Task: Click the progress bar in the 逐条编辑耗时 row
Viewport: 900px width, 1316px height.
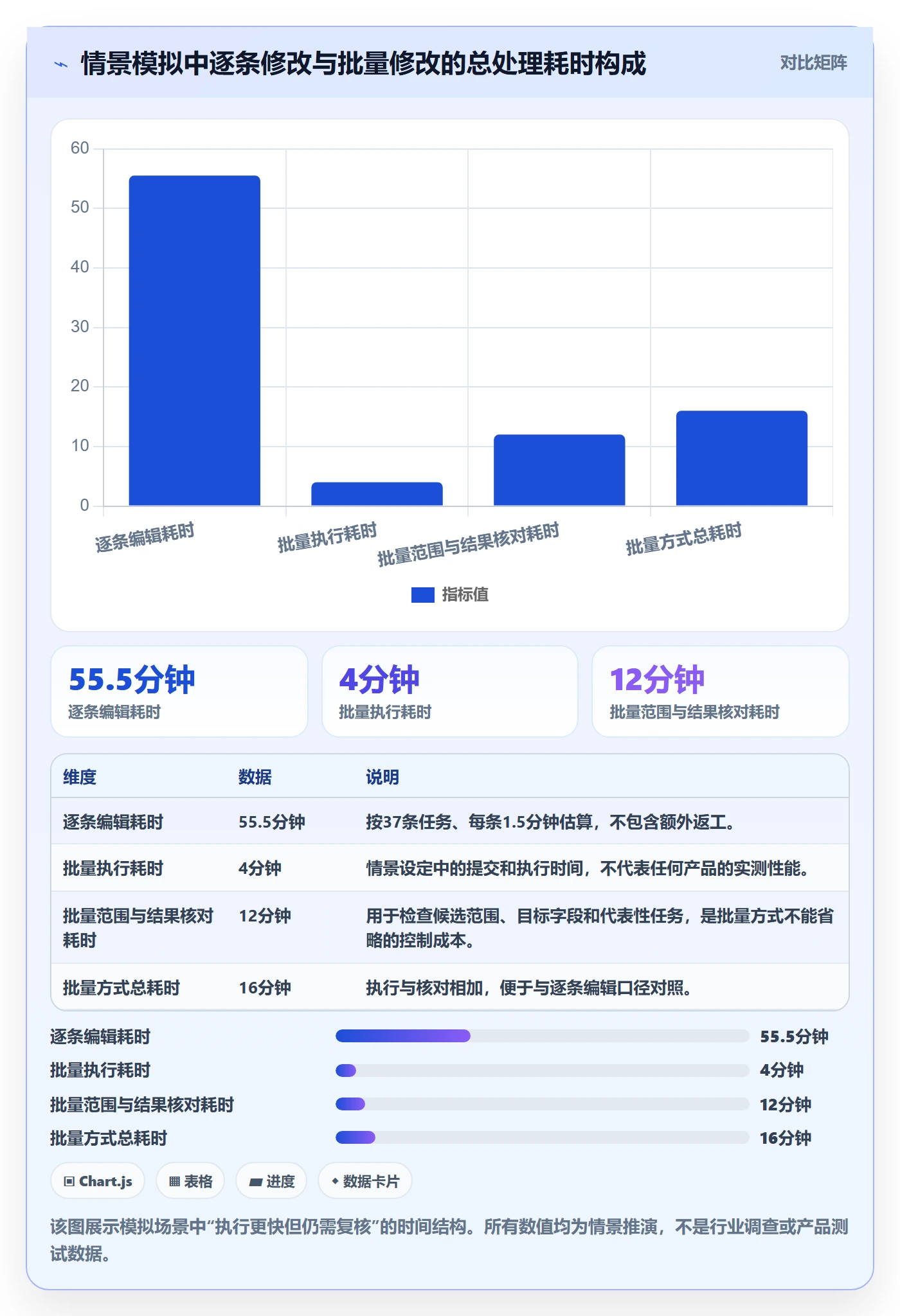Action: click(x=542, y=1036)
